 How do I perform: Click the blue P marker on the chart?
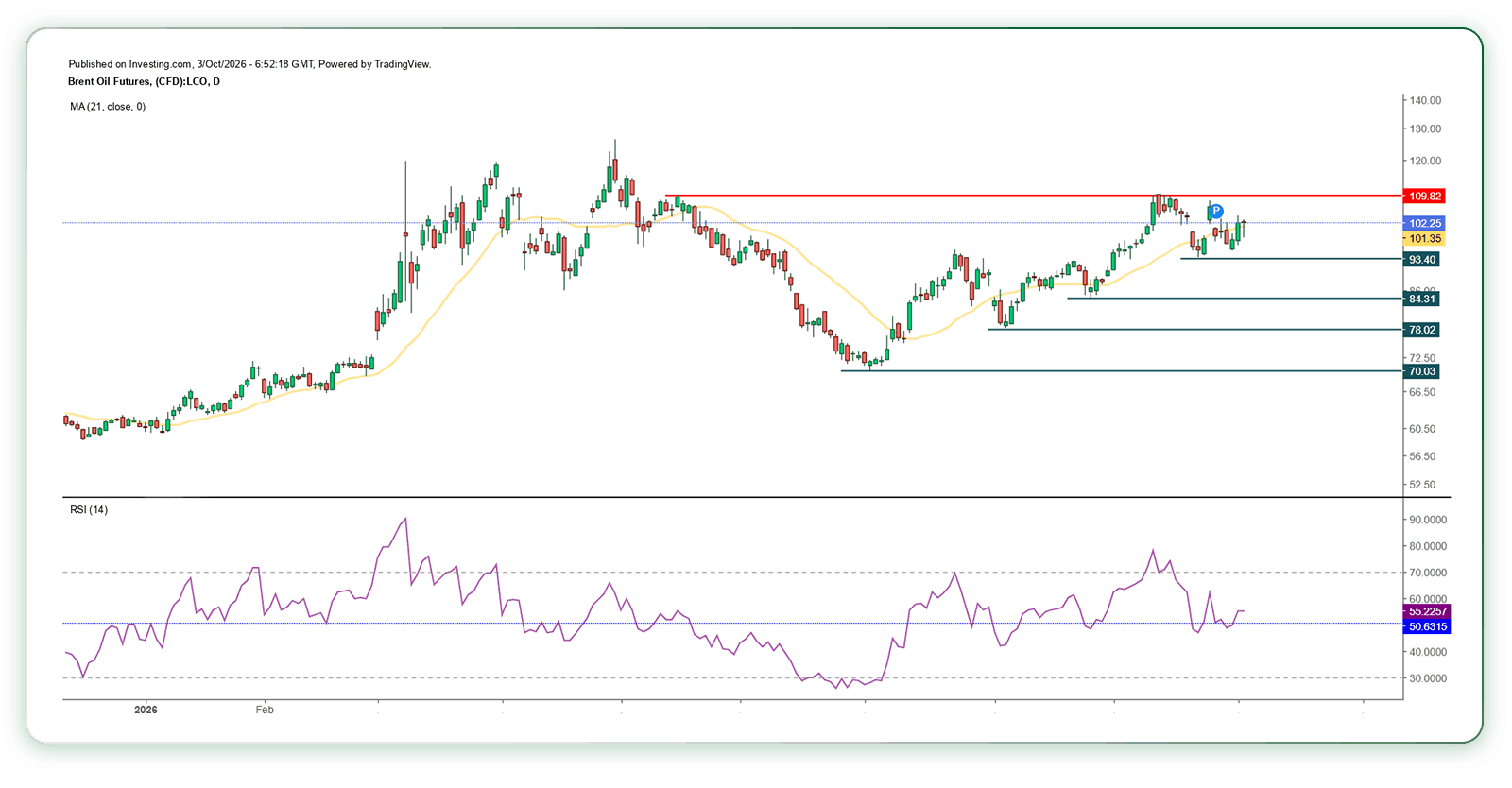tap(1216, 211)
